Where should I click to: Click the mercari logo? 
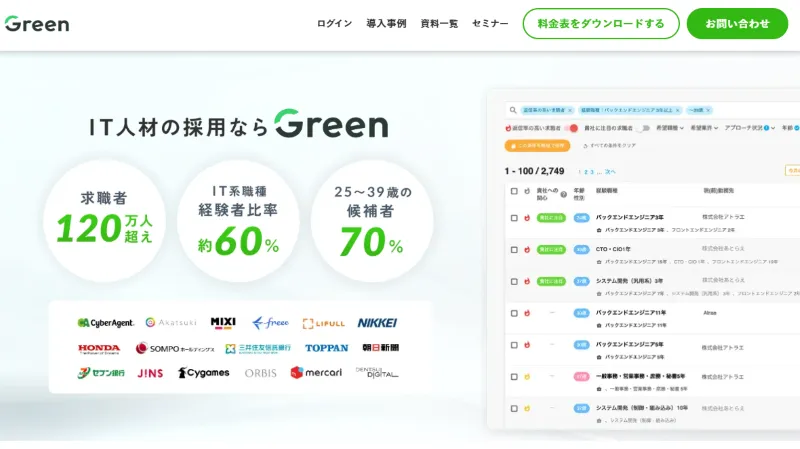point(316,372)
